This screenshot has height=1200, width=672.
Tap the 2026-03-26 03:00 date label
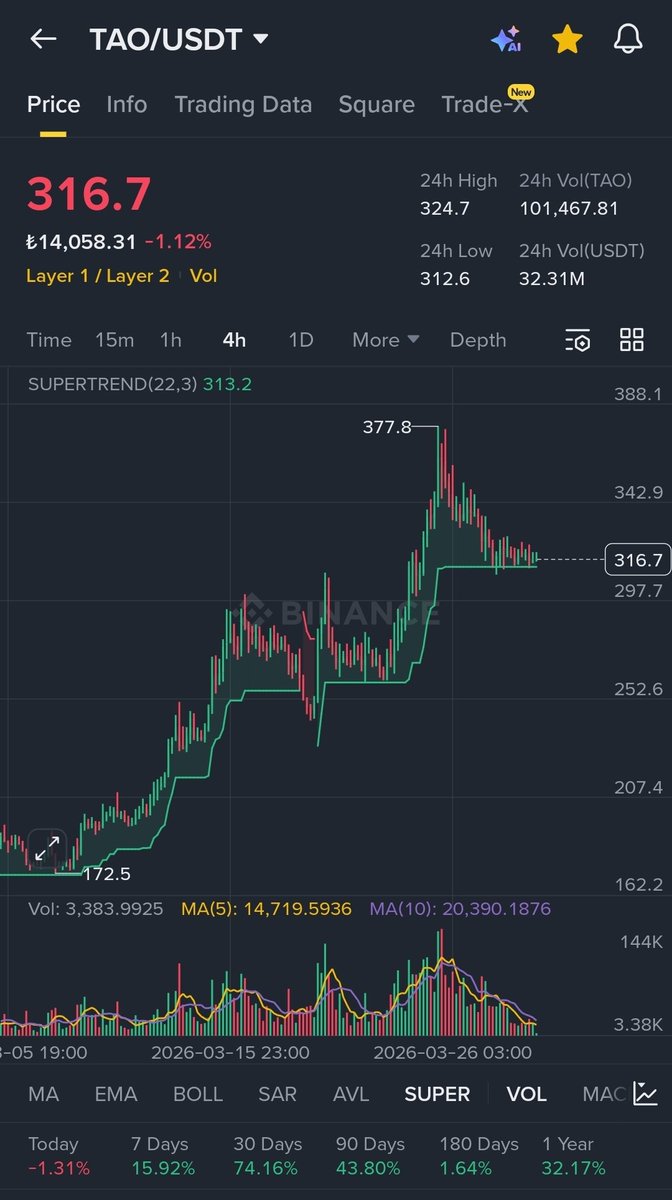453,1053
